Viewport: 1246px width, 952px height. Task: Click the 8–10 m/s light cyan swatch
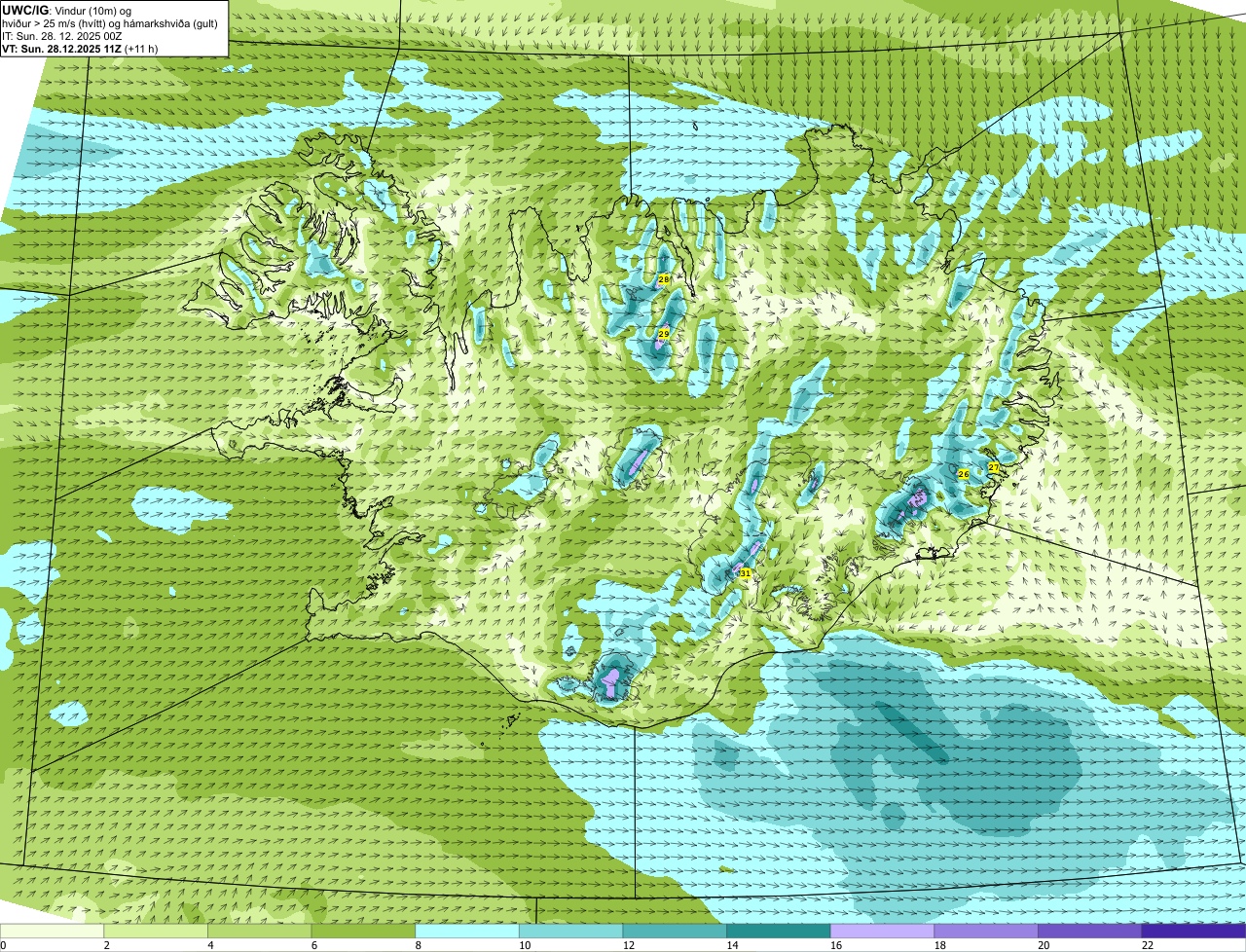467,931
